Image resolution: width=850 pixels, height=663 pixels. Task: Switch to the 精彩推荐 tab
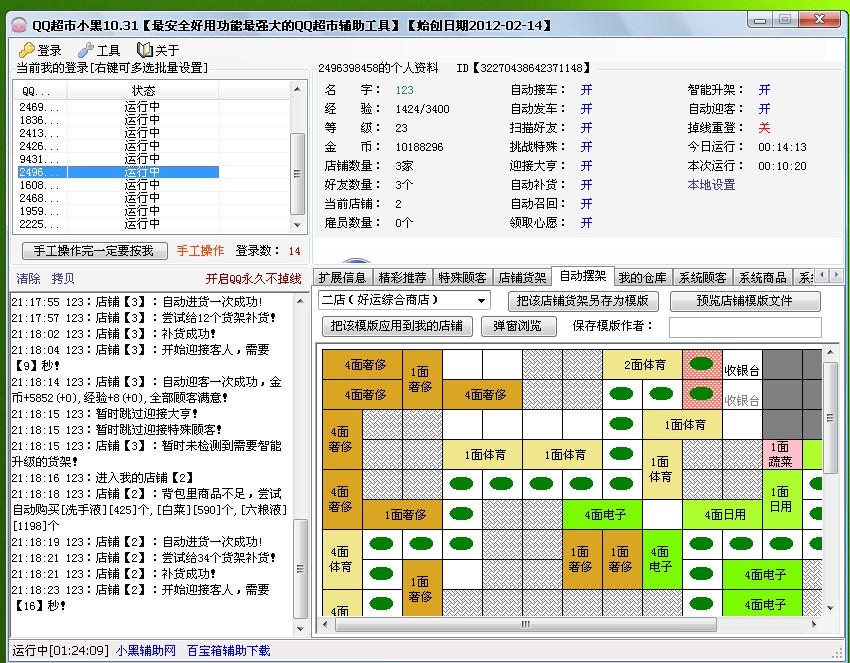(x=402, y=278)
